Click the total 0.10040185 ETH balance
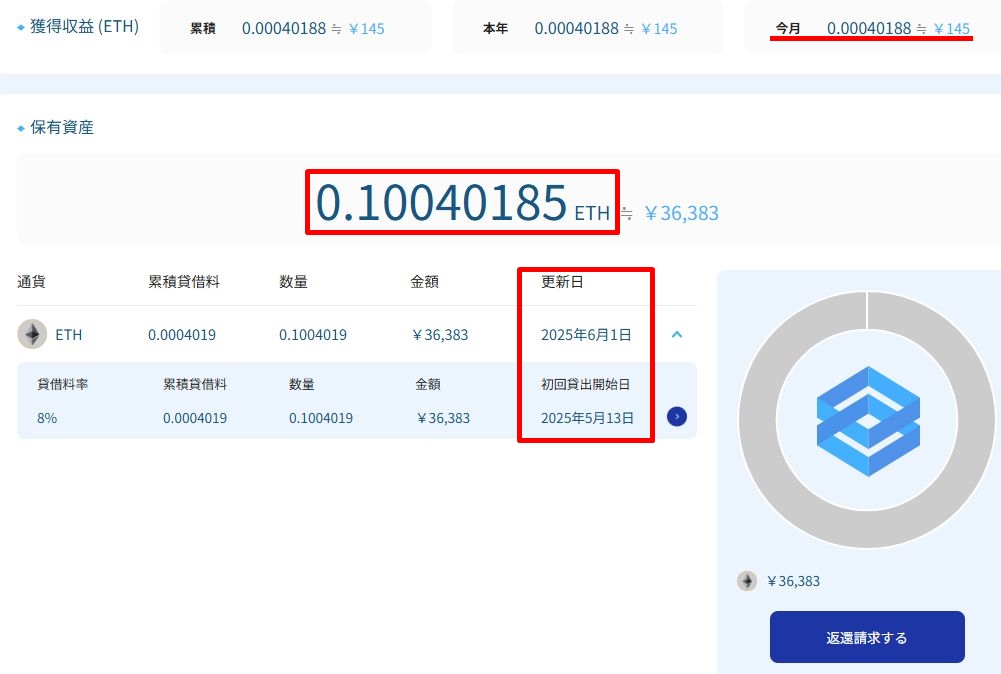This screenshot has width=1001, height=674. [x=463, y=202]
